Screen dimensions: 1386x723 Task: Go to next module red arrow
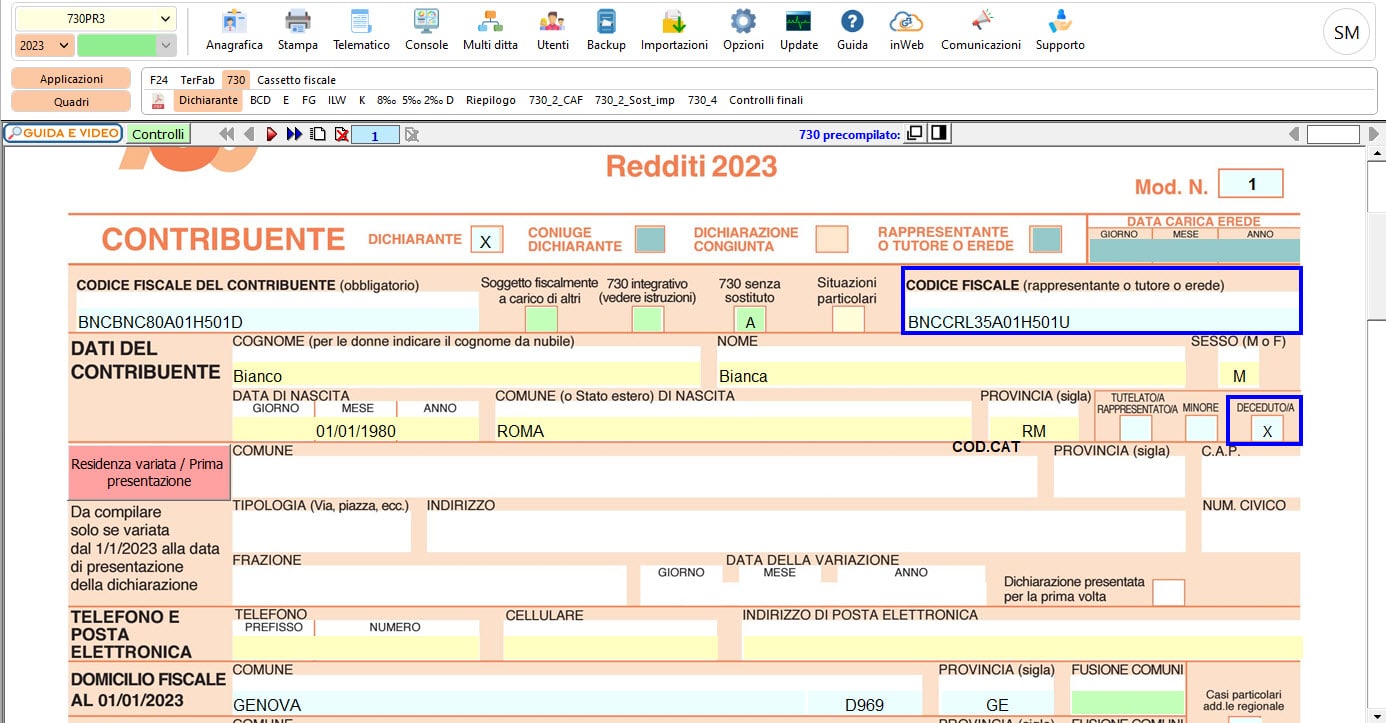click(272, 134)
